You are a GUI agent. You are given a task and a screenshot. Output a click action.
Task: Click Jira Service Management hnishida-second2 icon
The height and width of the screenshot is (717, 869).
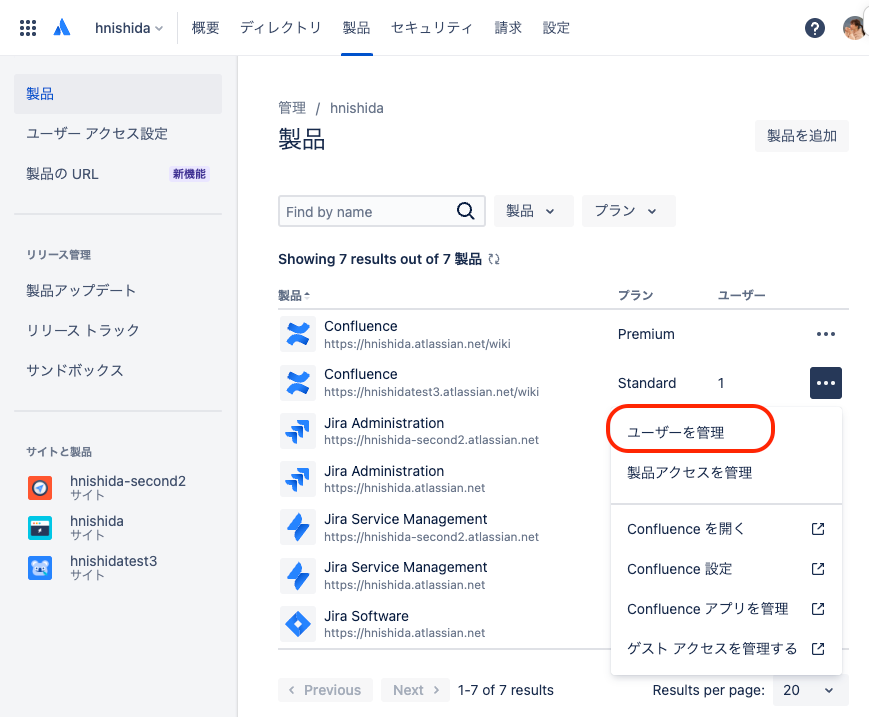(298, 527)
